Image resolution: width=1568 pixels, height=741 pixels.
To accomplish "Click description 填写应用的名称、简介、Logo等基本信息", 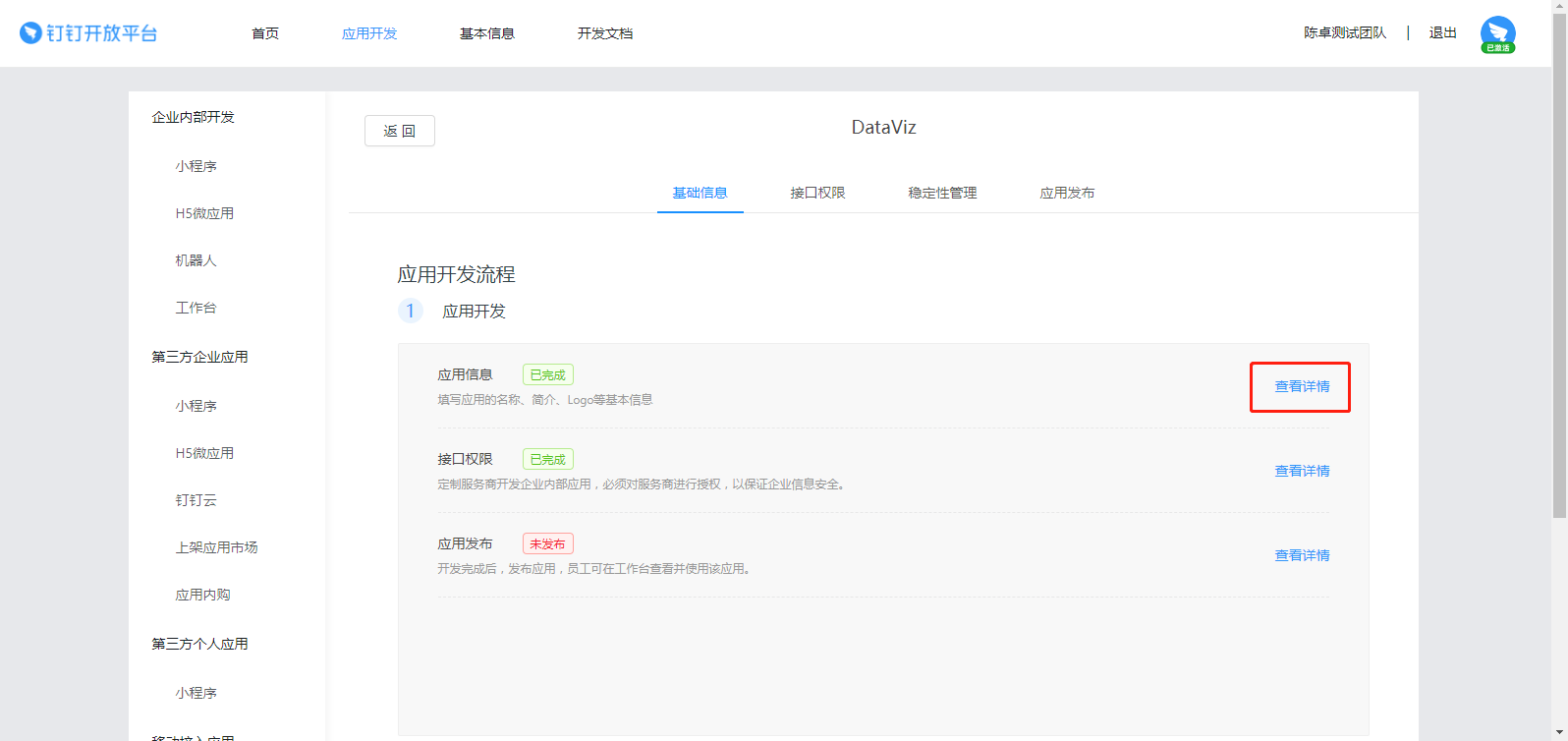I will (545, 400).
